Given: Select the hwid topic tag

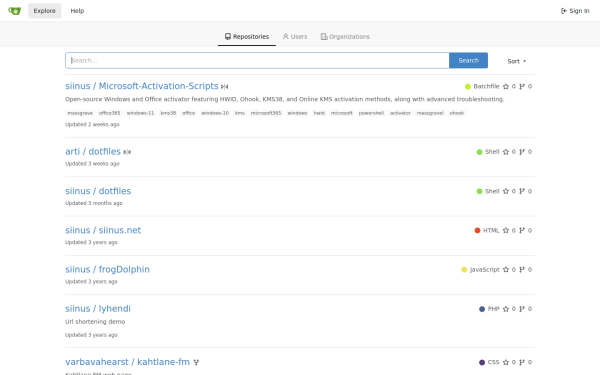Looking at the screenshot, I should pos(319,113).
